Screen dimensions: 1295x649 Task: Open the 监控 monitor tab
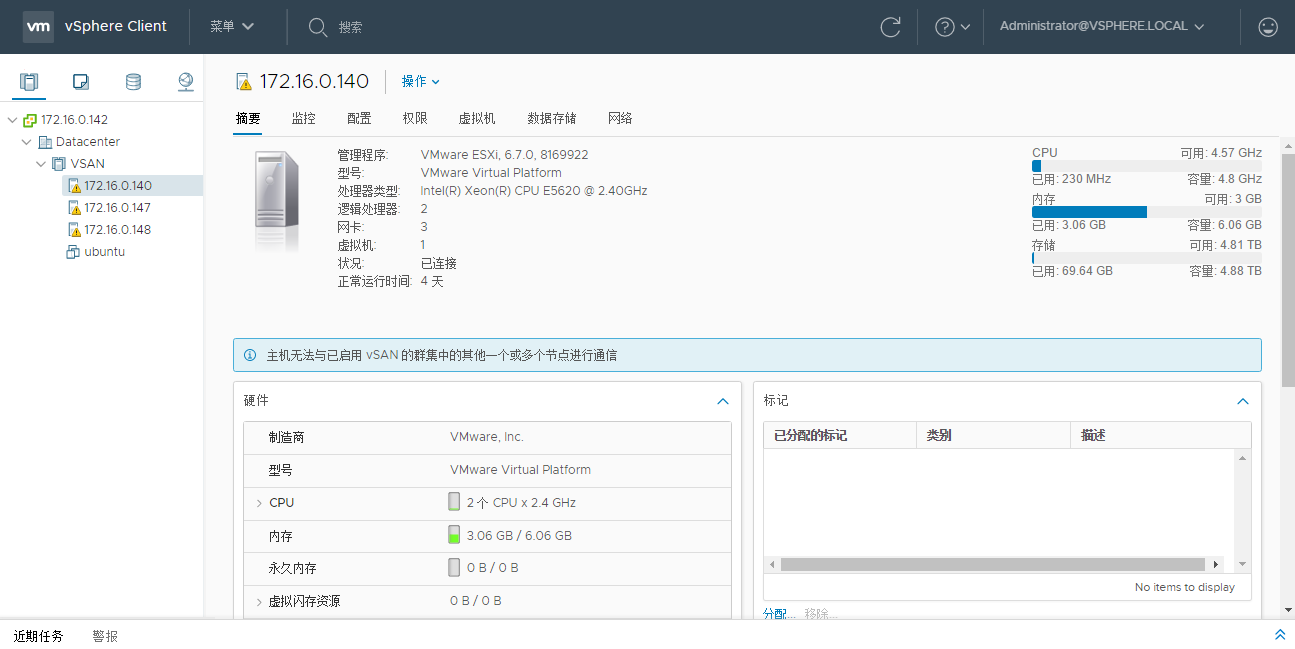tap(304, 118)
